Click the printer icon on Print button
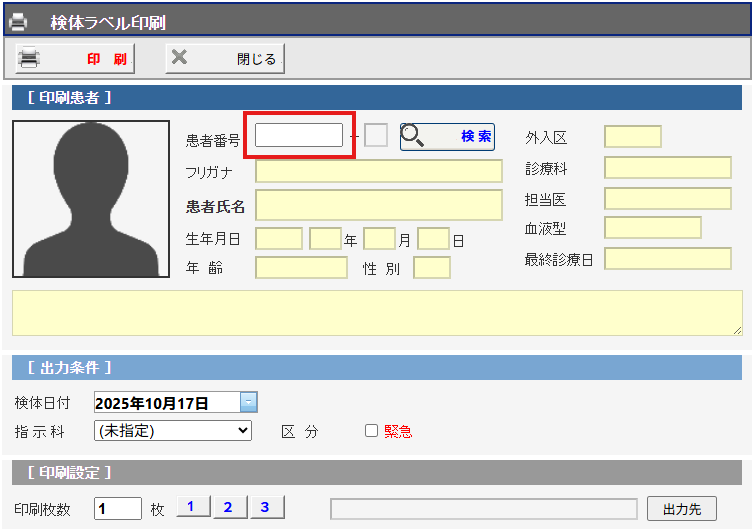The height and width of the screenshot is (529, 752). 30,59
